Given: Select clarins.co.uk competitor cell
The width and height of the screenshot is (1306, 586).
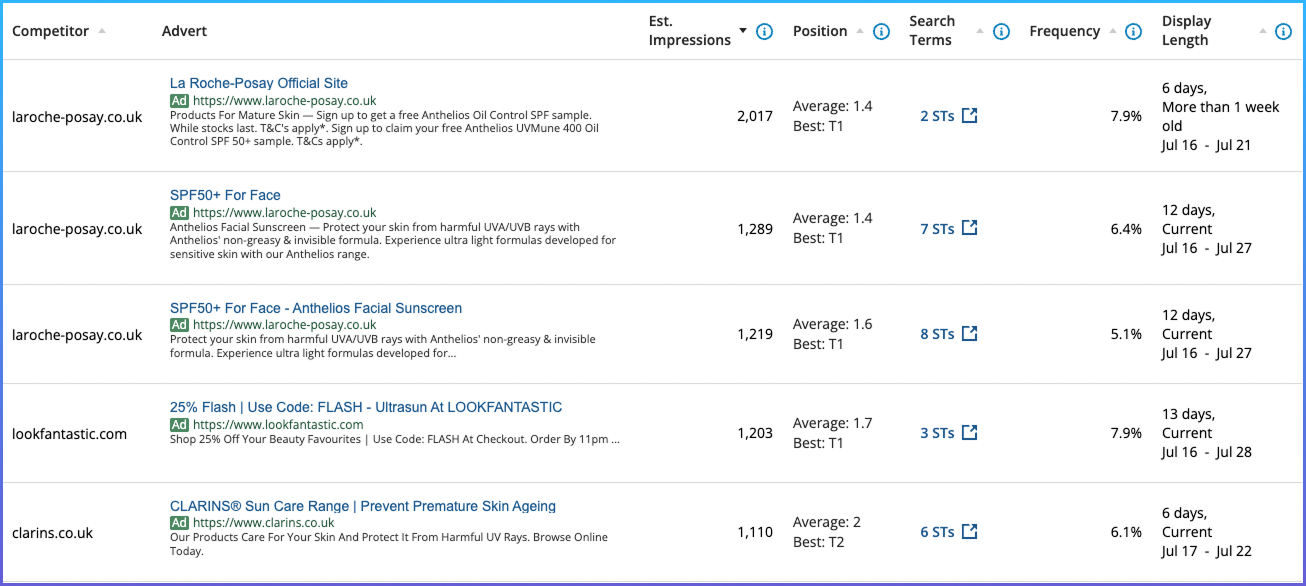Looking at the screenshot, I should coord(52,532).
